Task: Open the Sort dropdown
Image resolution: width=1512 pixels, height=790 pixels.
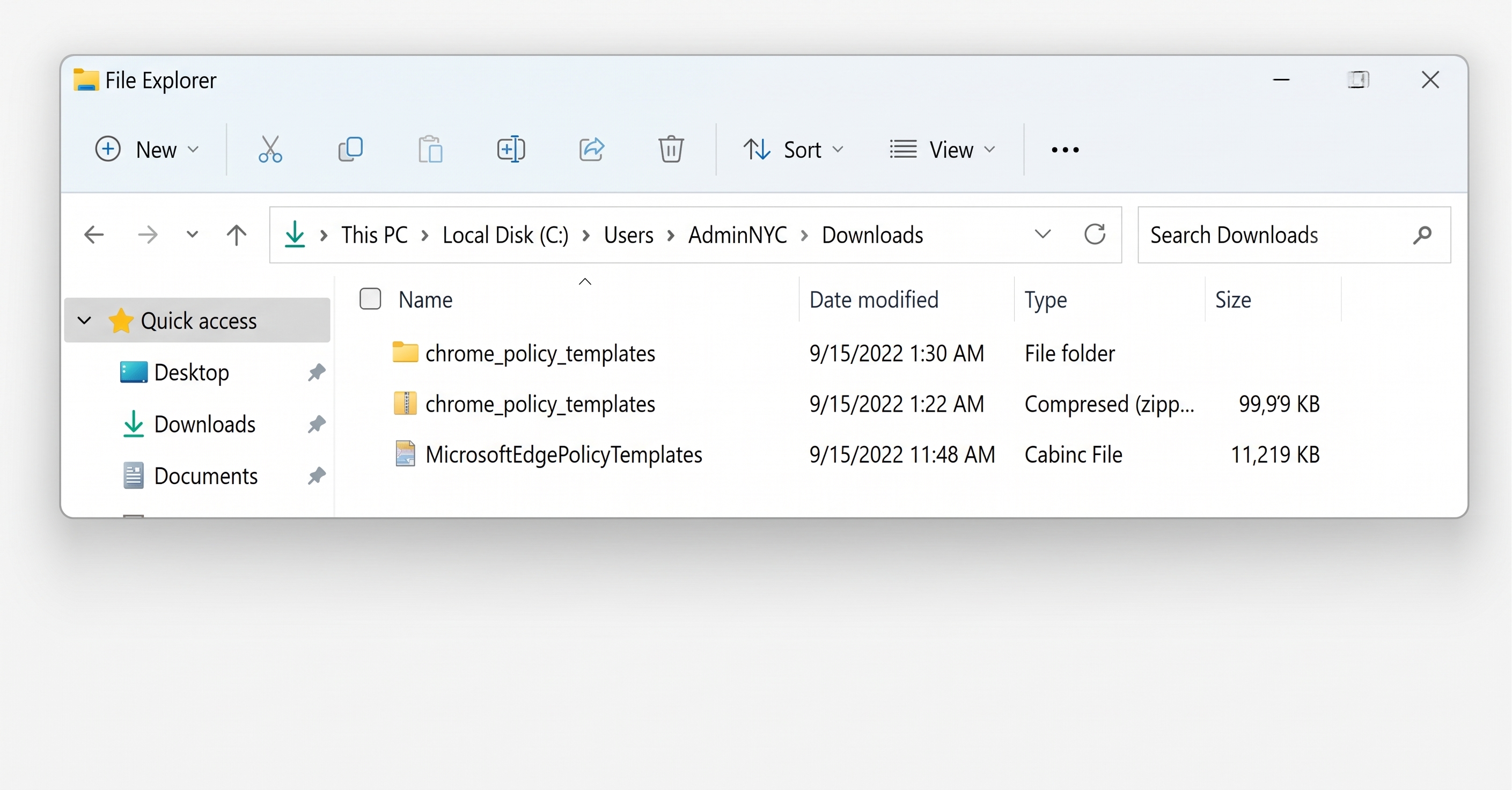Action: [794, 149]
